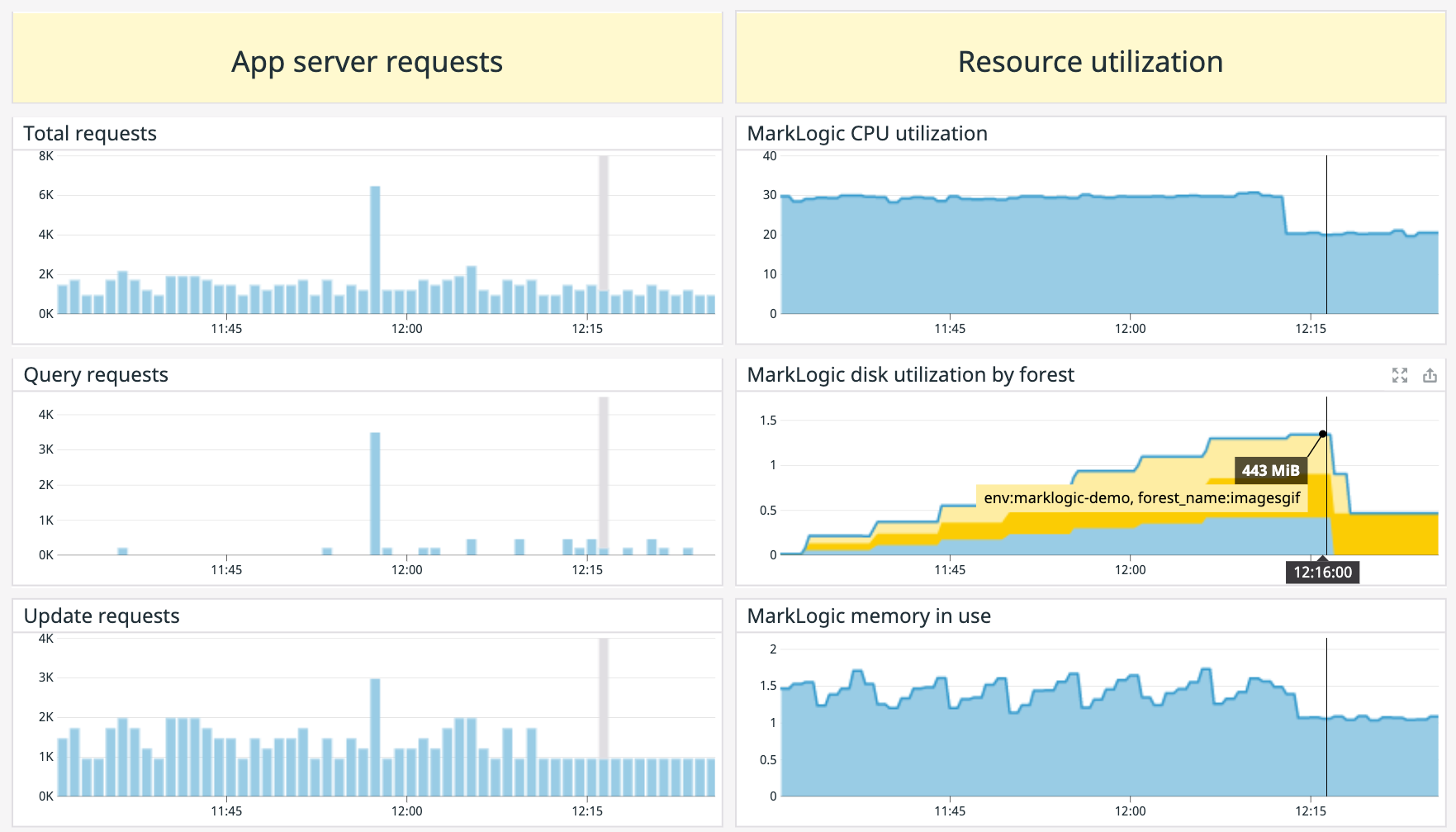Click the 12:16:00 timestamp marker

[x=1322, y=571]
